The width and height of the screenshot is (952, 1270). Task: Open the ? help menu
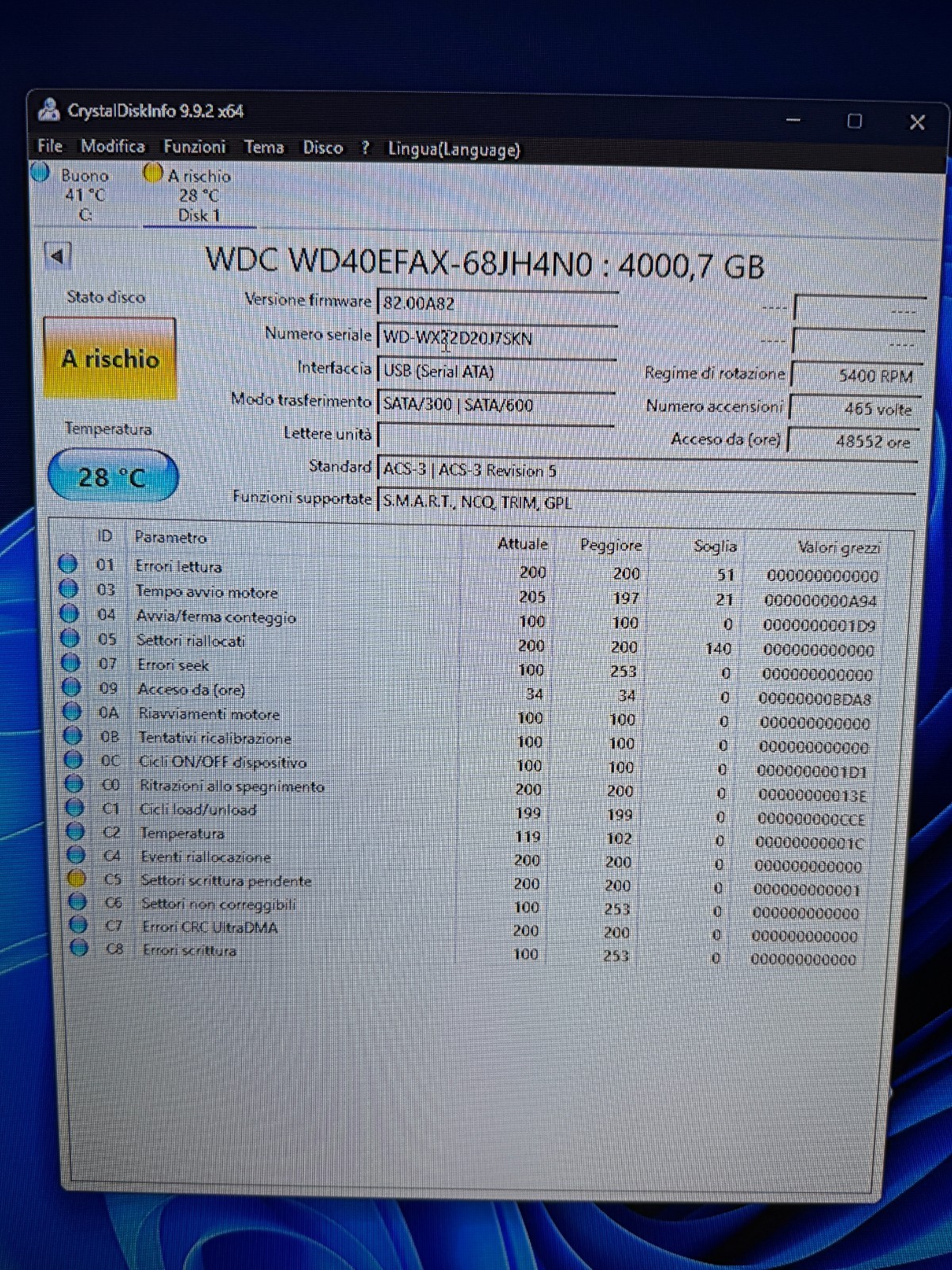[365, 148]
